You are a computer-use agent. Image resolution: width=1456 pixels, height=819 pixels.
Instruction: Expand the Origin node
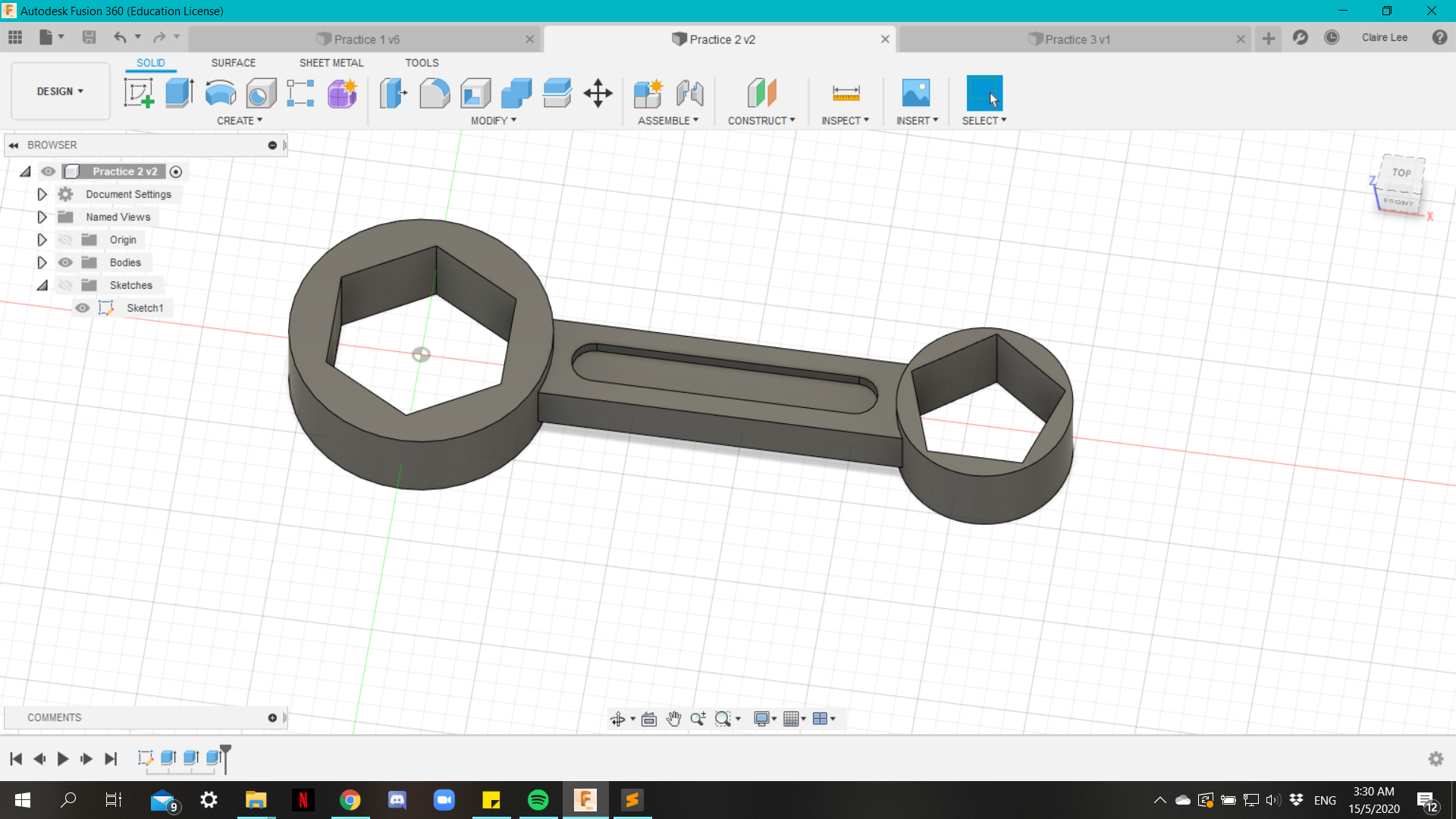(42, 240)
